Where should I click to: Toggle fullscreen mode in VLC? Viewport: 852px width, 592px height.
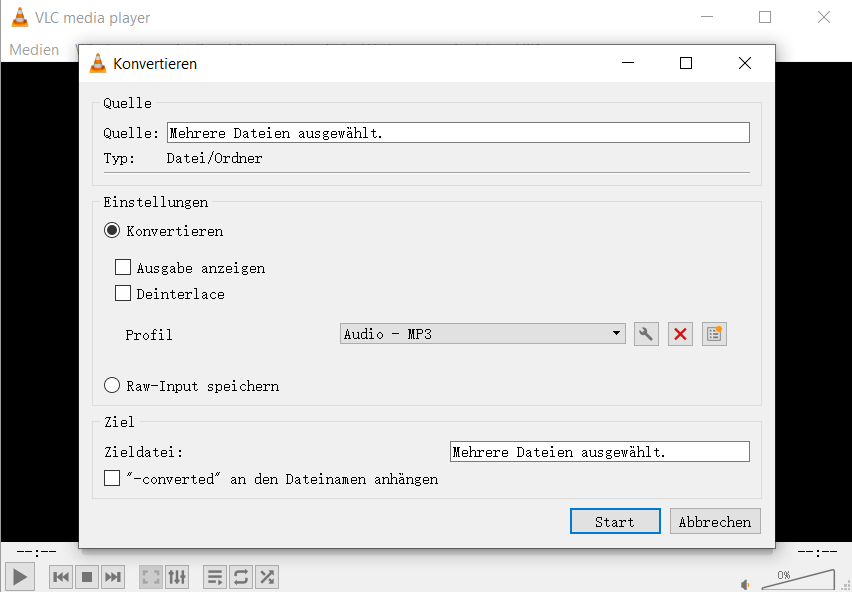pyautogui.click(x=151, y=577)
